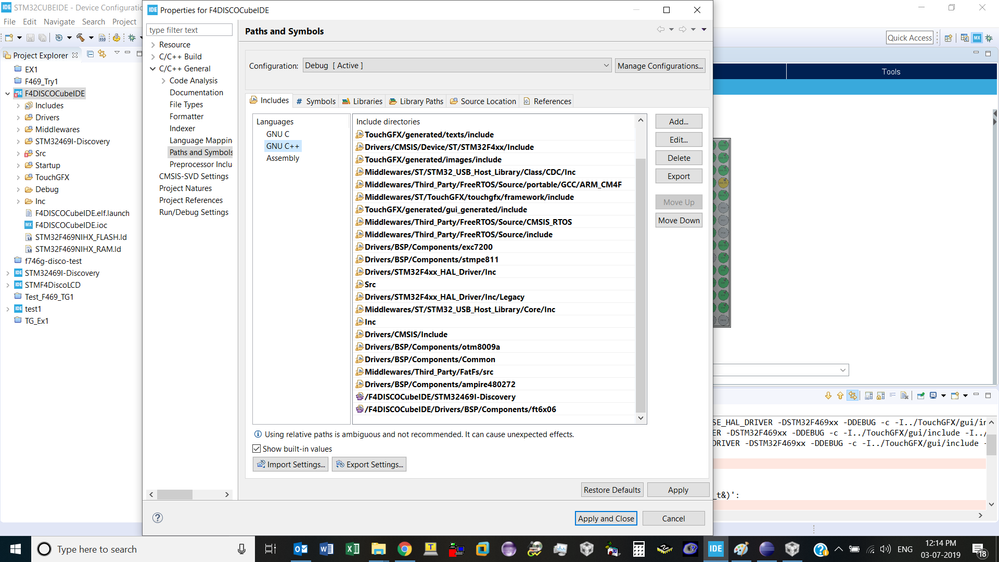Click the Restore Defaults button
This screenshot has height=562, width=999.
(x=612, y=489)
